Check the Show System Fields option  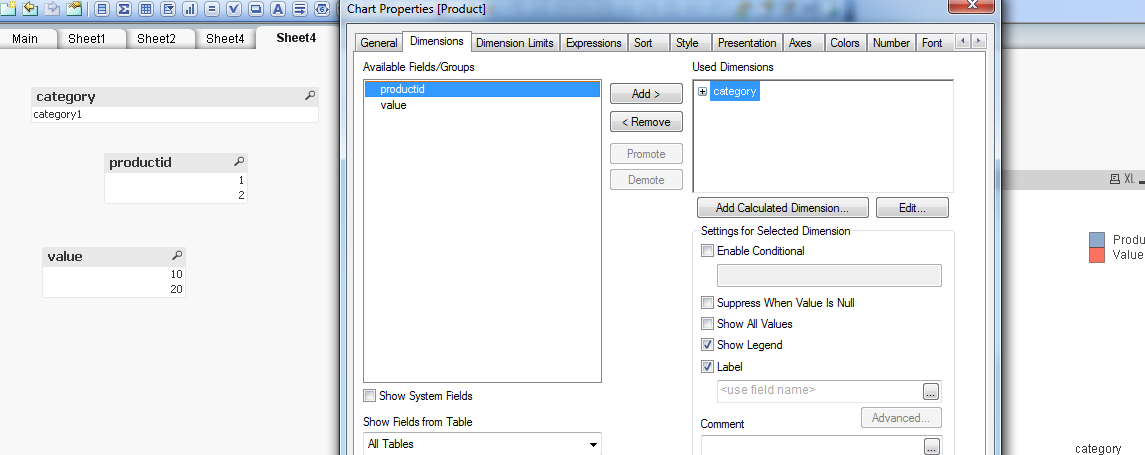370,396
